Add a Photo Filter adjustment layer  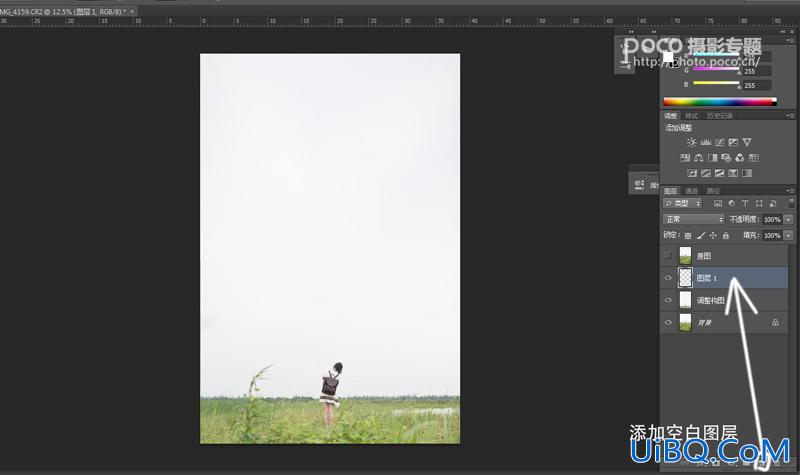[x=726, y=158]
